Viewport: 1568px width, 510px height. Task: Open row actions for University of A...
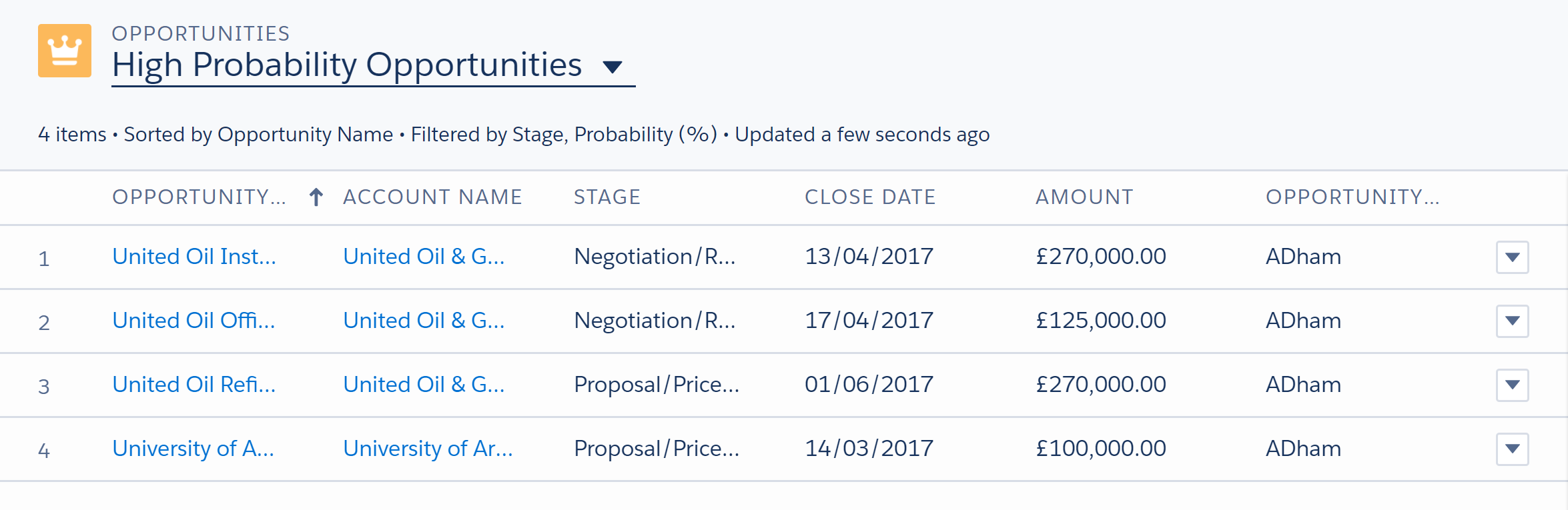[x=1512, y=449]
